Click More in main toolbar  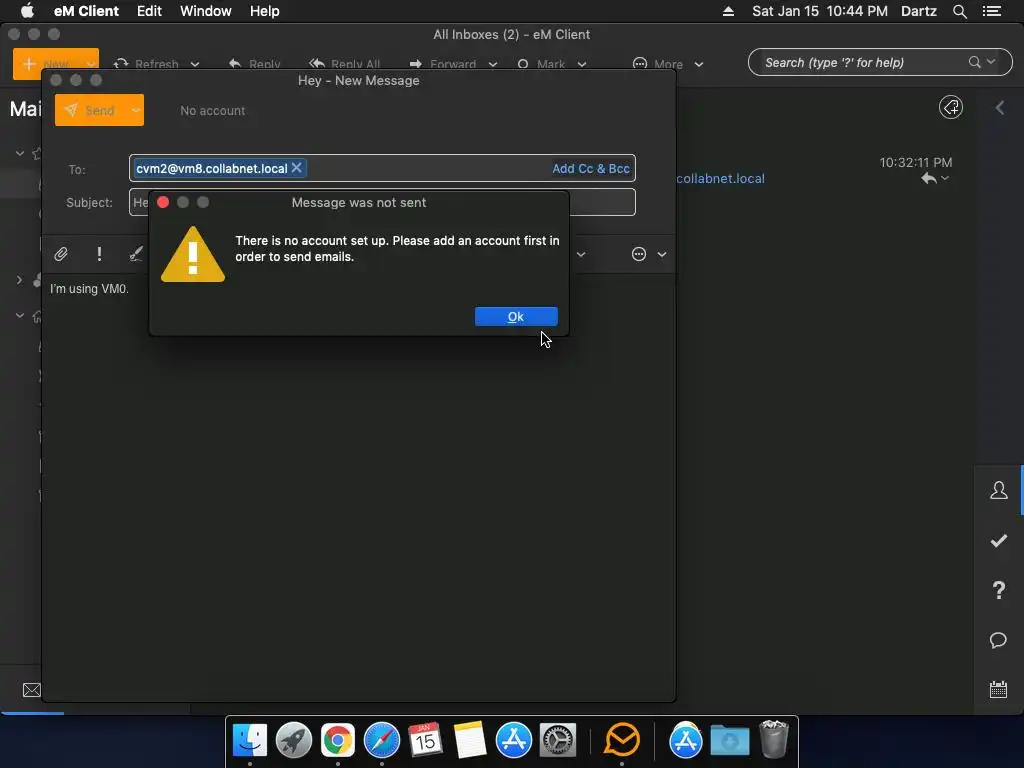point(658,64)
